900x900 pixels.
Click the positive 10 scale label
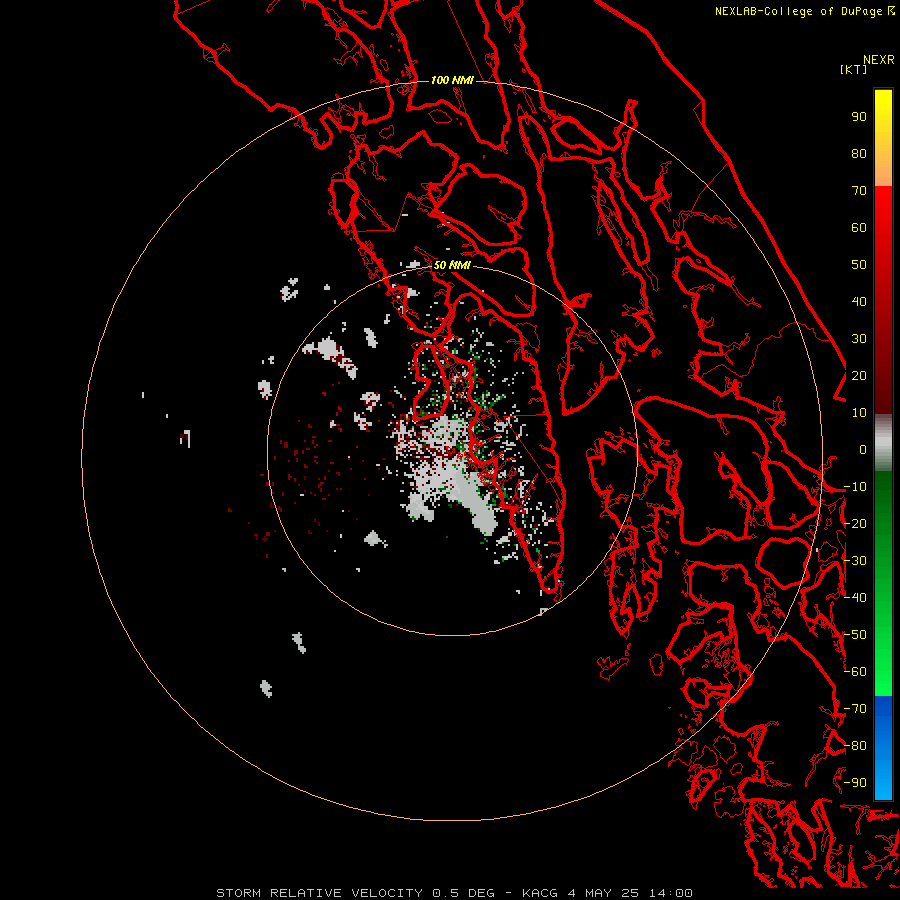[859, 413]
